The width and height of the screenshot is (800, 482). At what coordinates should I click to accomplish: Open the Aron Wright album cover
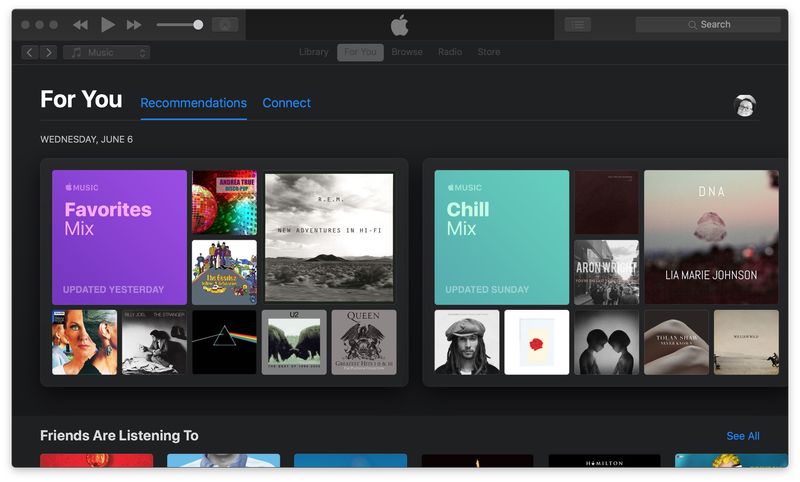click(x=606, y=272)
